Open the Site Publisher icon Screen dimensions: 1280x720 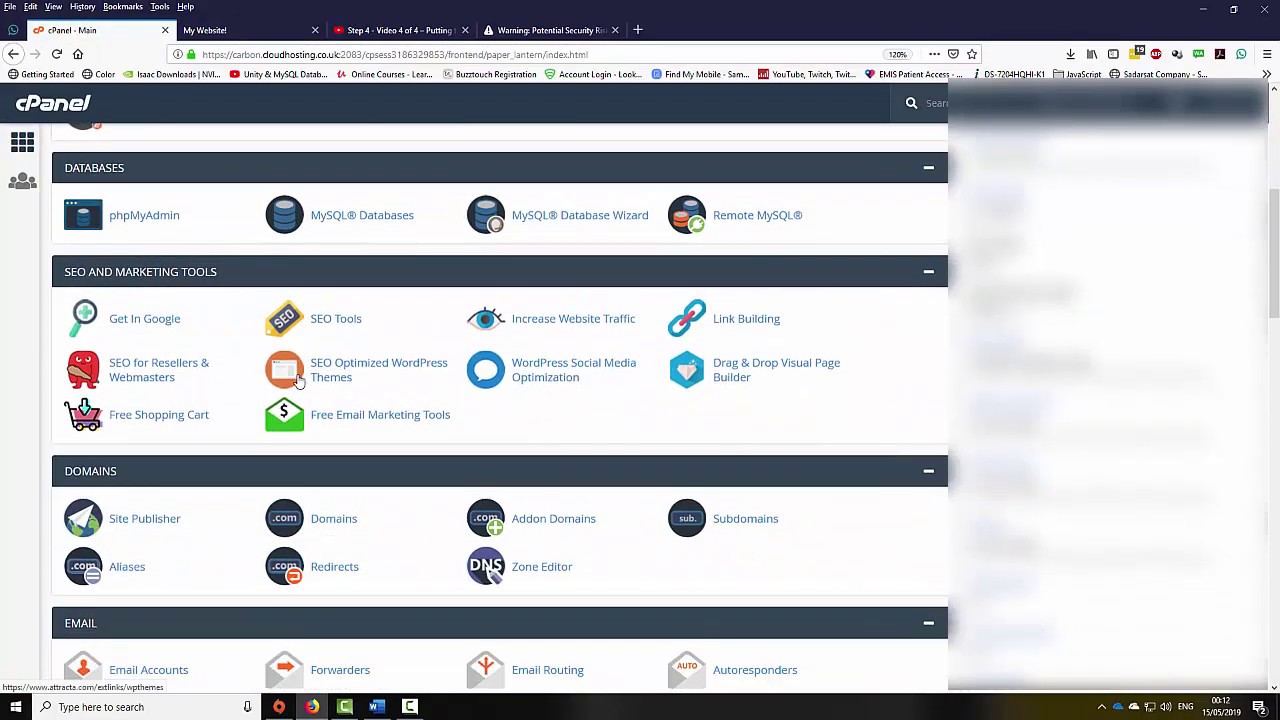point(83,519)
